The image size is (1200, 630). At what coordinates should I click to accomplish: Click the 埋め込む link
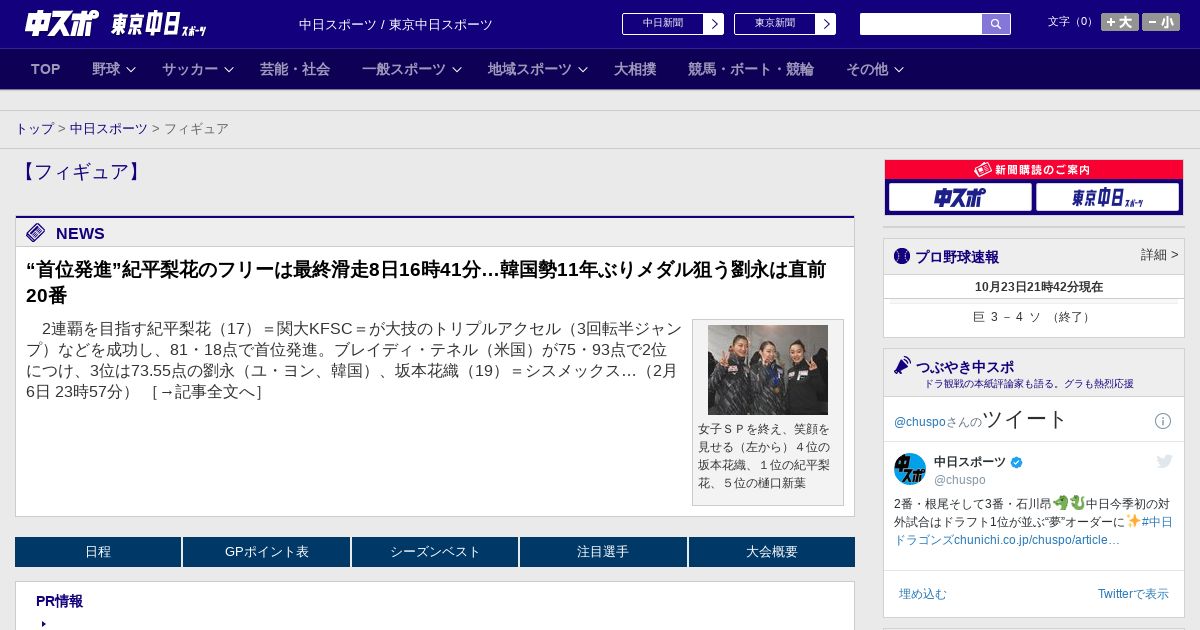[x=922, y=594]
